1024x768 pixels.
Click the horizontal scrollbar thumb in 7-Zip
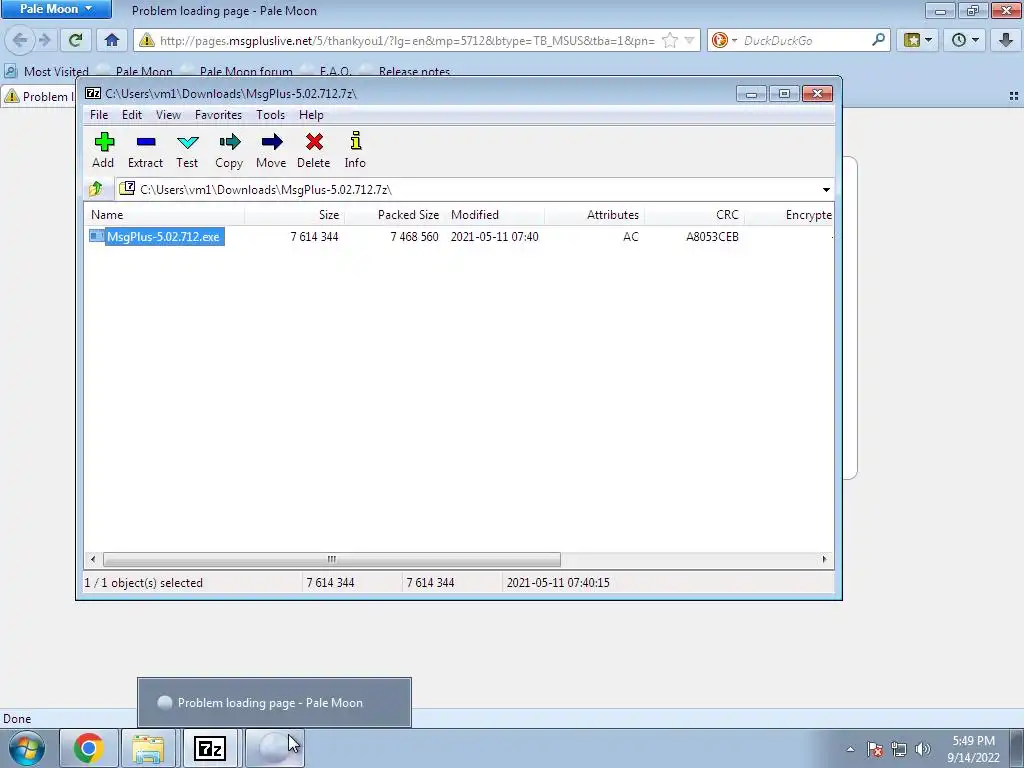pyautogui.click(x=332, y=559)
